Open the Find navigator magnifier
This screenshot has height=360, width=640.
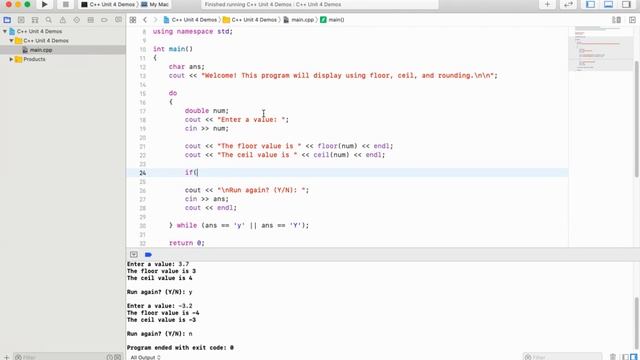[x=49, y=20]
